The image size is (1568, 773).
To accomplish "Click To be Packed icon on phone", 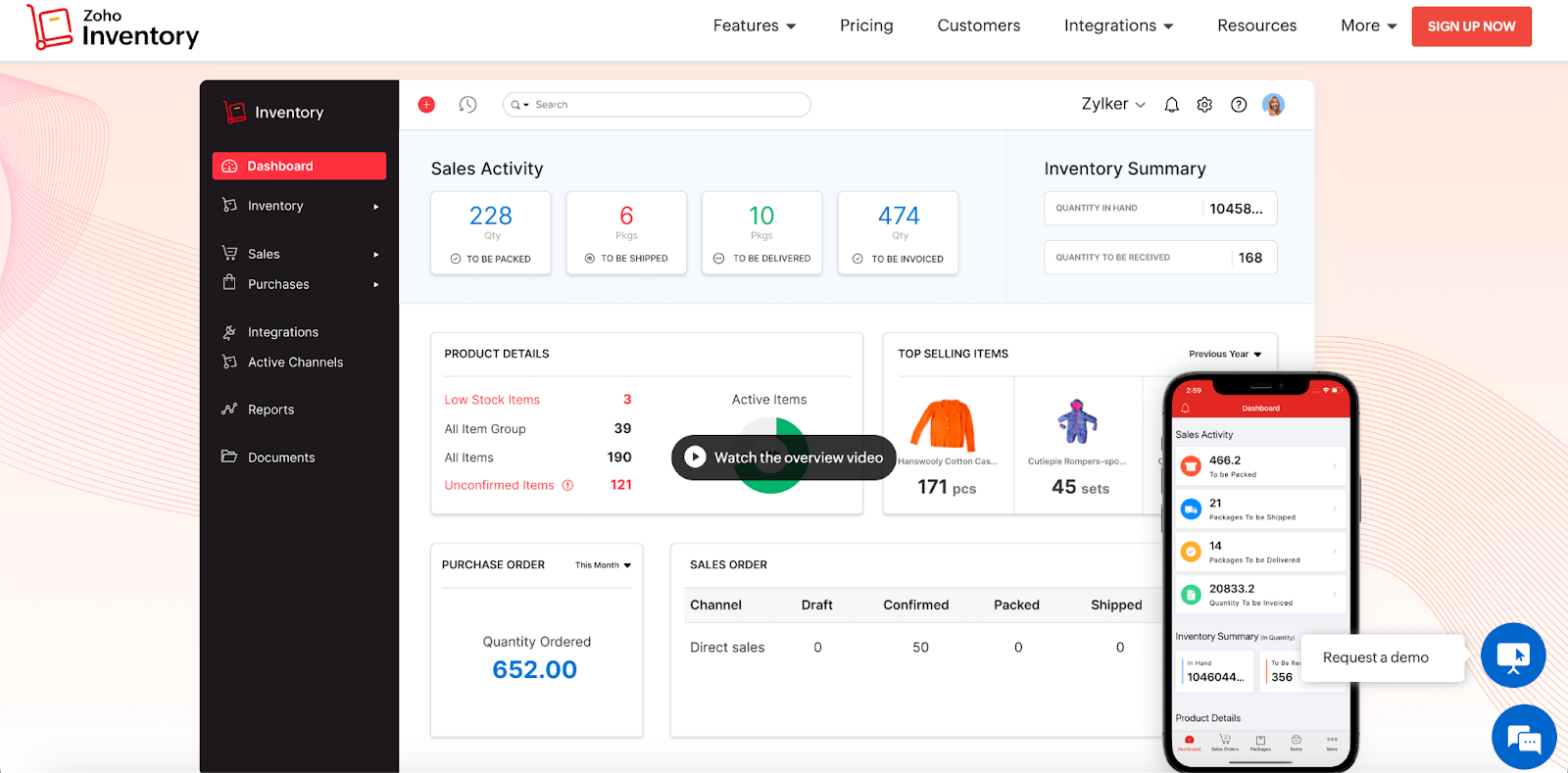I will [x=1191, y=466].
